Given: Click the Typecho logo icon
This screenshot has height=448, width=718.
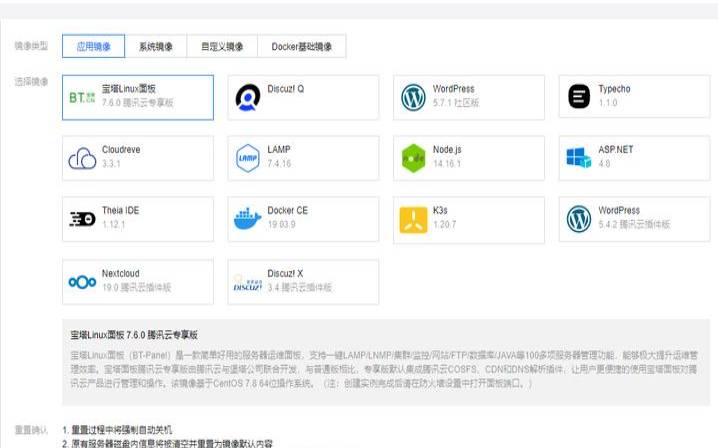Looking at the screenshot, I should [579, 96].
